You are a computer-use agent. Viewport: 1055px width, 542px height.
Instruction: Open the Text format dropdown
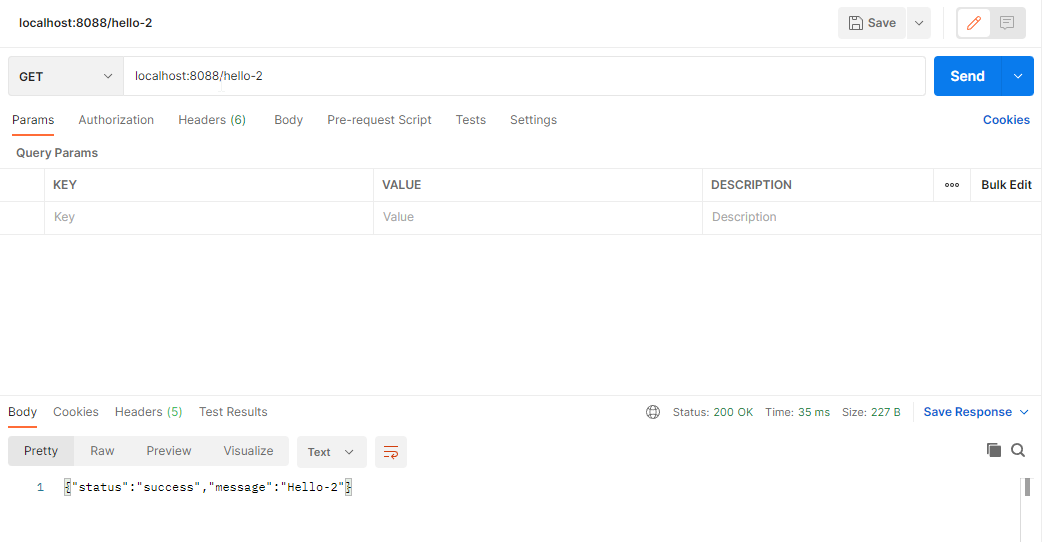click(331, 452)
